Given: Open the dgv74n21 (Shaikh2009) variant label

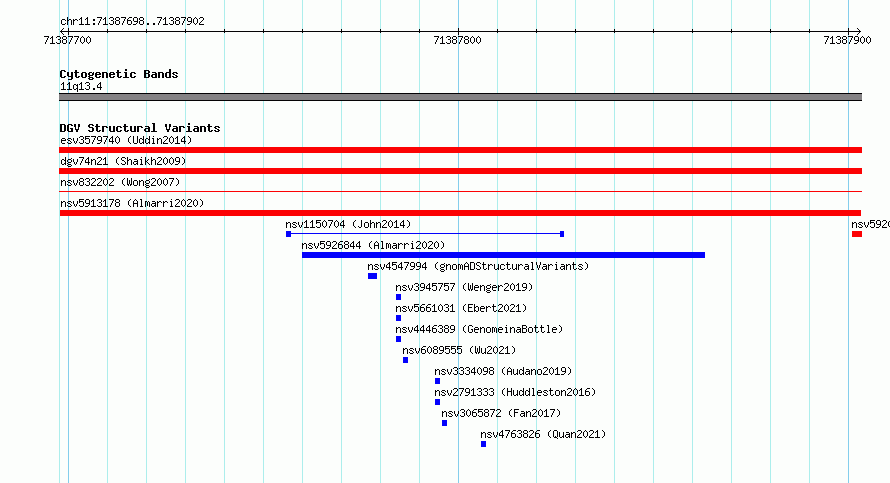Looking at the screenshot, I should (x=123, y=161).
